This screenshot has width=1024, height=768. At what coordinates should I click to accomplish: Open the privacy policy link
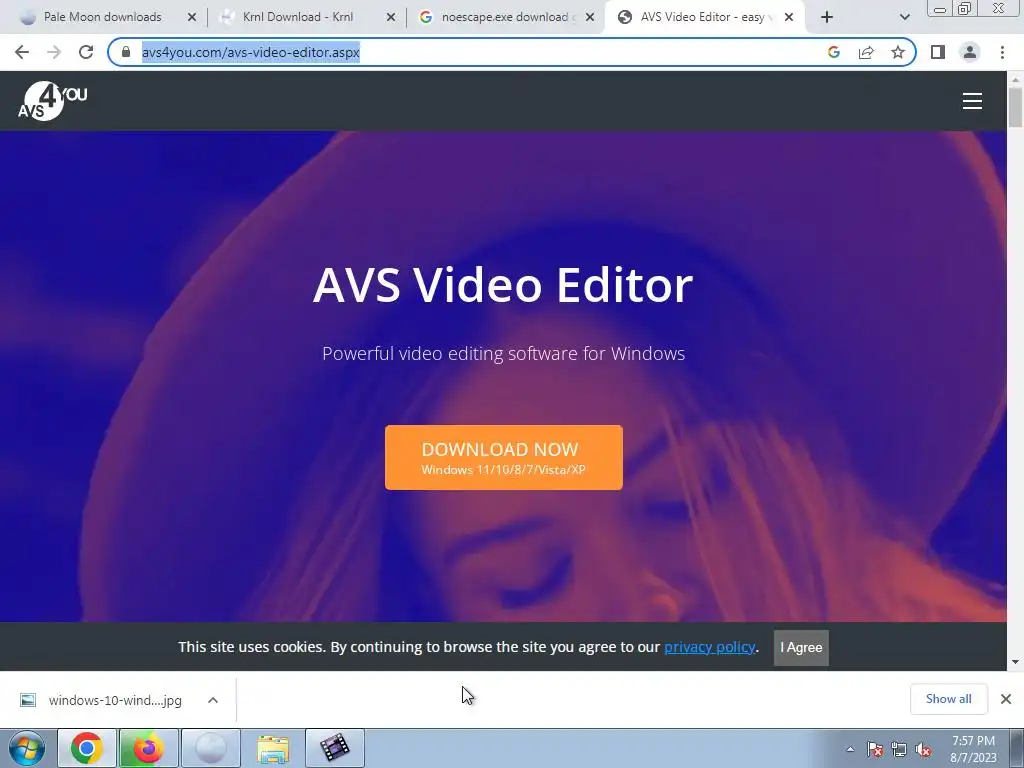[x=709, y=647]
